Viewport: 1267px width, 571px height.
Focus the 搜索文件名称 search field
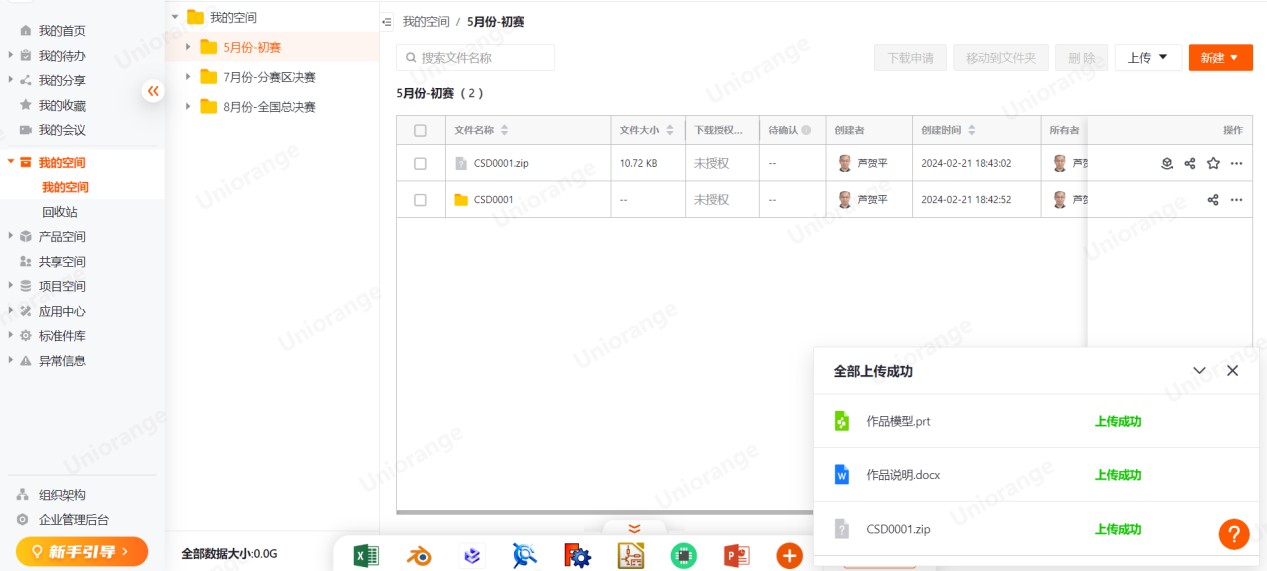(476, 58)
